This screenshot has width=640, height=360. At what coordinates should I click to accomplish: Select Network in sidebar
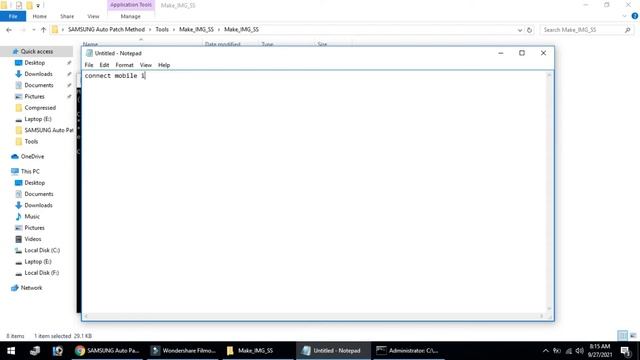click(31, 288)
